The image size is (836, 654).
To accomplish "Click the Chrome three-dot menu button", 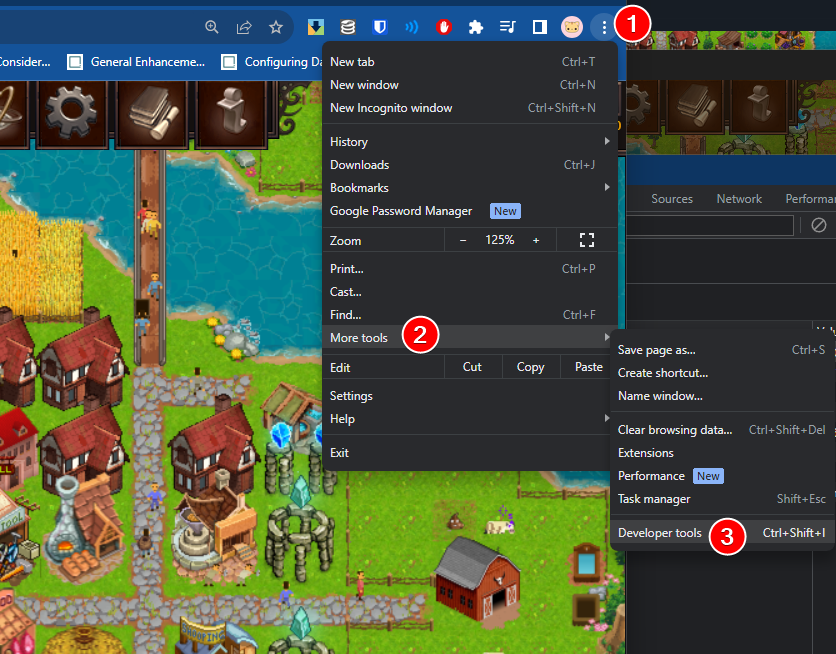I will 603,27.
